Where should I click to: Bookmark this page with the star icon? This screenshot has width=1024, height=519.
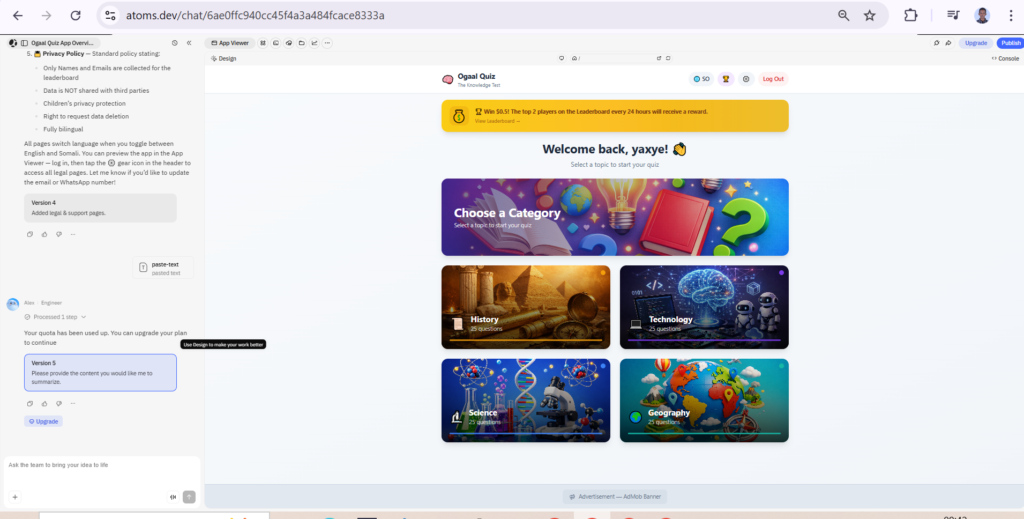tap(870, 16)
